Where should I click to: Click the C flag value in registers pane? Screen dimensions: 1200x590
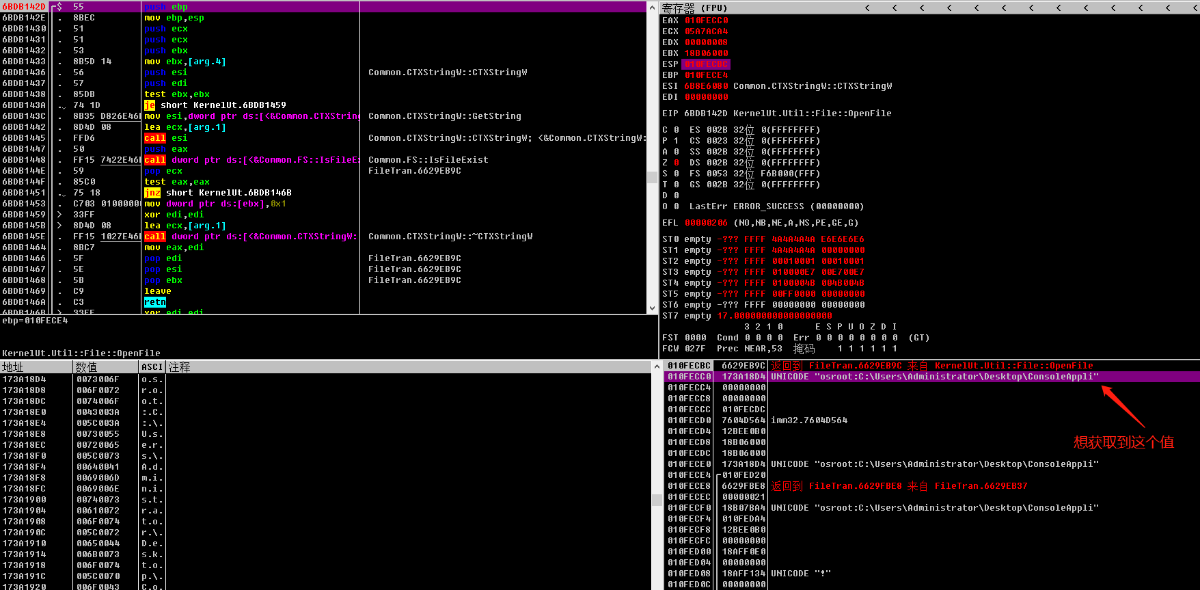[677, 131]
